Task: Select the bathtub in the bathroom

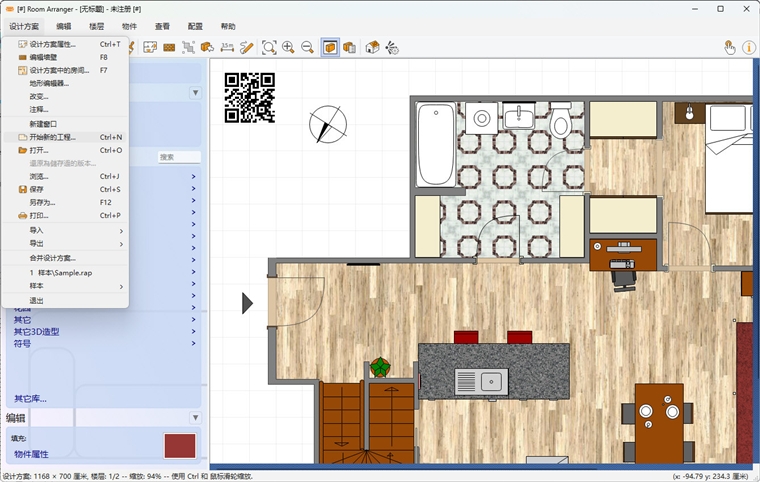Action: click(x=436, y=144)
